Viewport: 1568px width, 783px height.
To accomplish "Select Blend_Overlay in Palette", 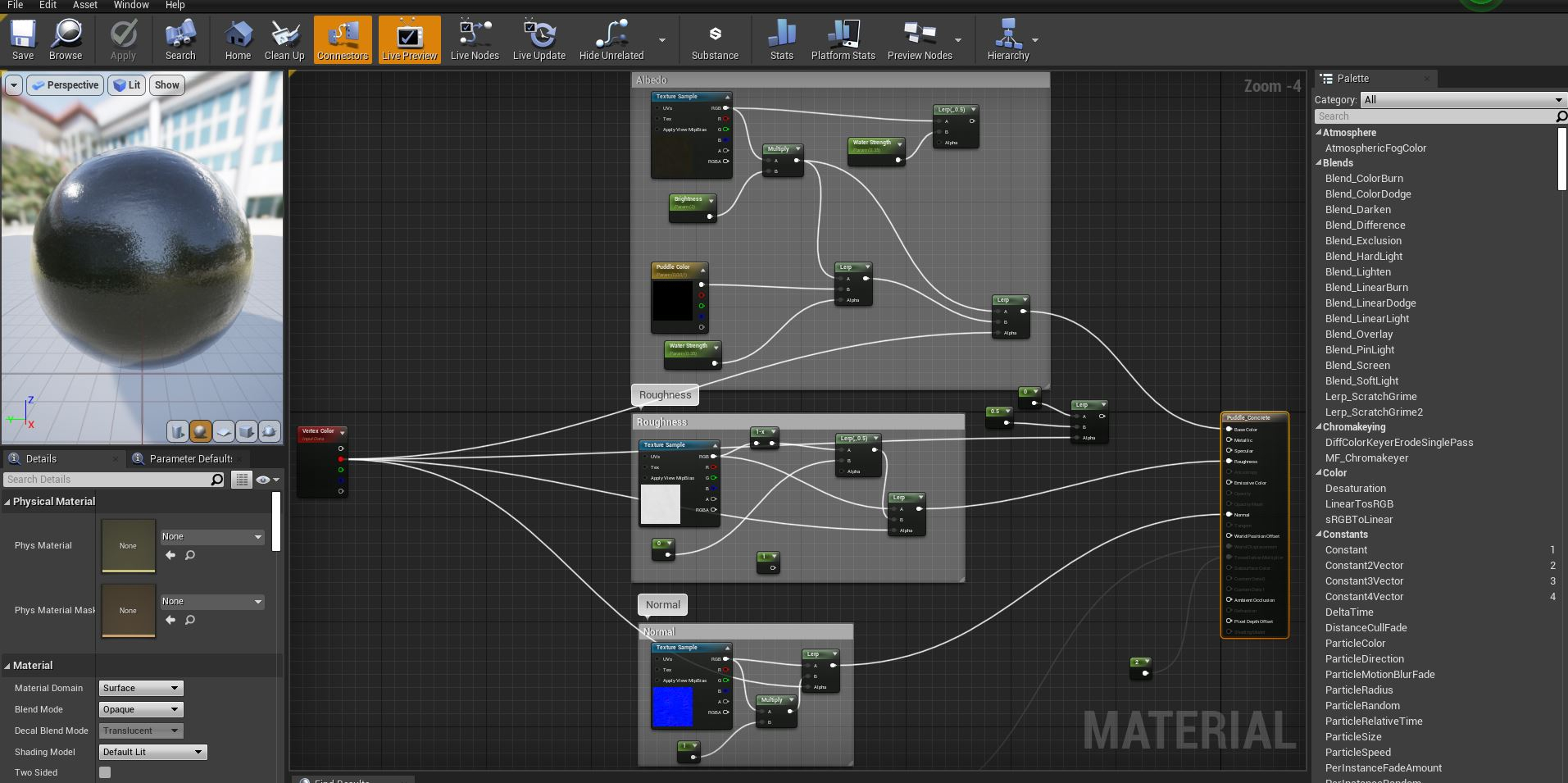I will click(x=1359, y=335).
